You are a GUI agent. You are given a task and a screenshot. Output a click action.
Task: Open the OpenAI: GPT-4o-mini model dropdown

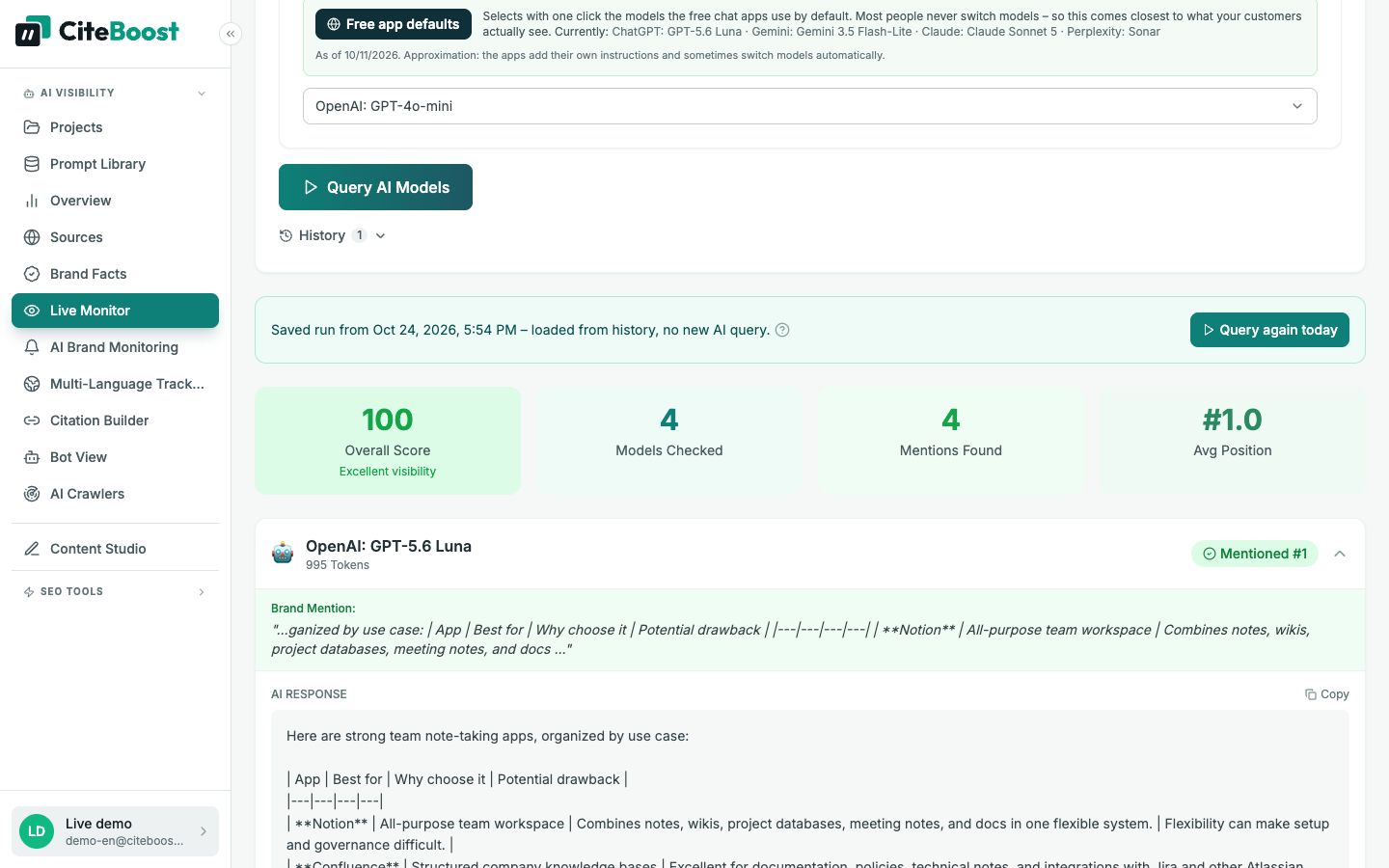click(x=810, y=106)
